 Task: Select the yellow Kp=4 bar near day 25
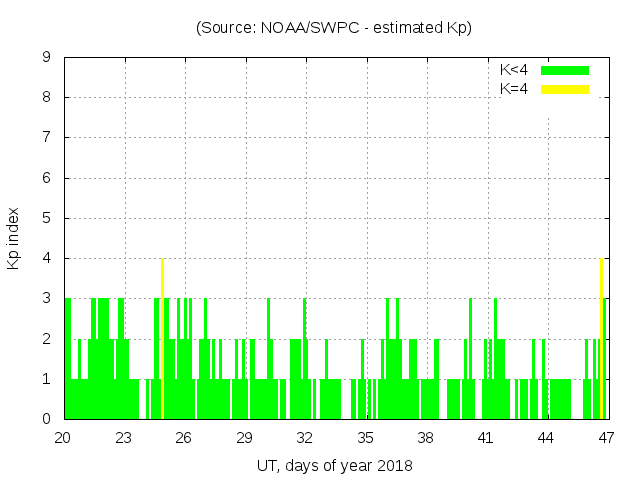162,338
